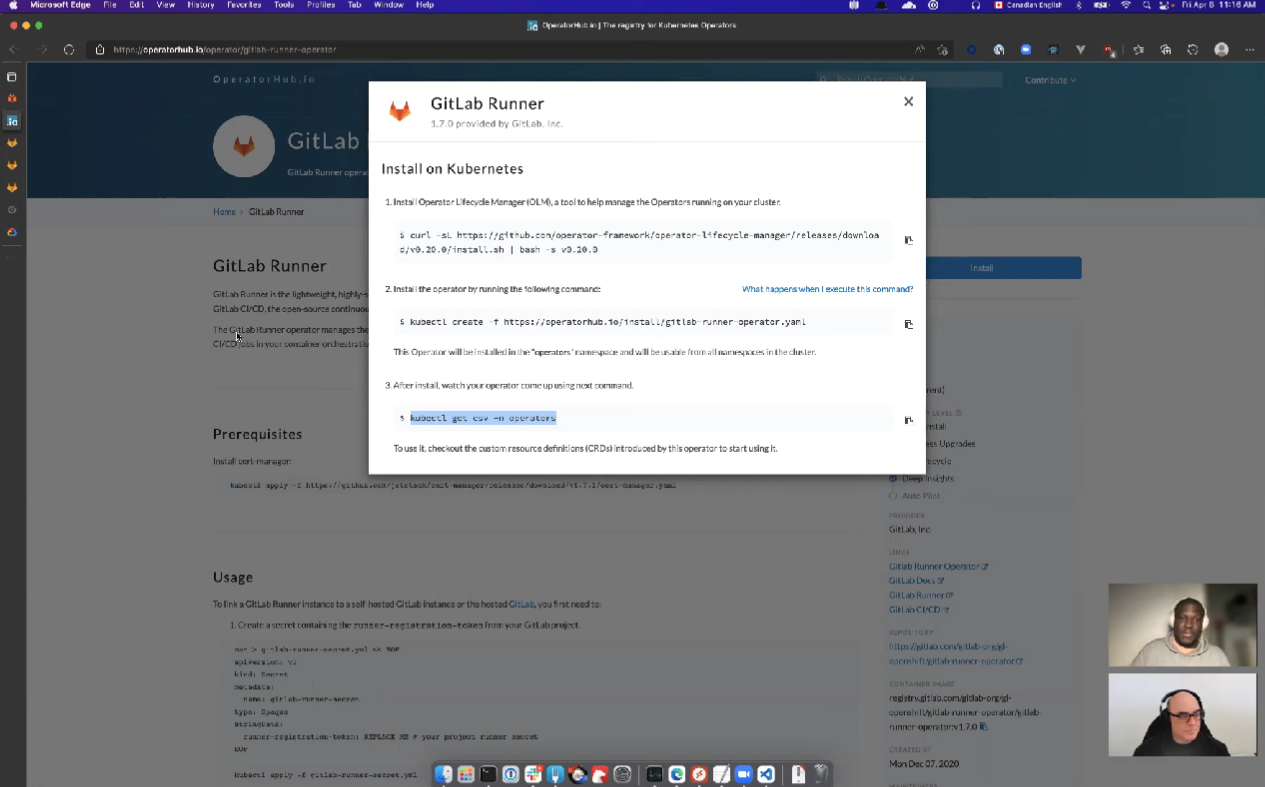Open Launchpad from the Dock
Image resolution: width=1265 pixels, height=787 pixels.
pos(466,774)
